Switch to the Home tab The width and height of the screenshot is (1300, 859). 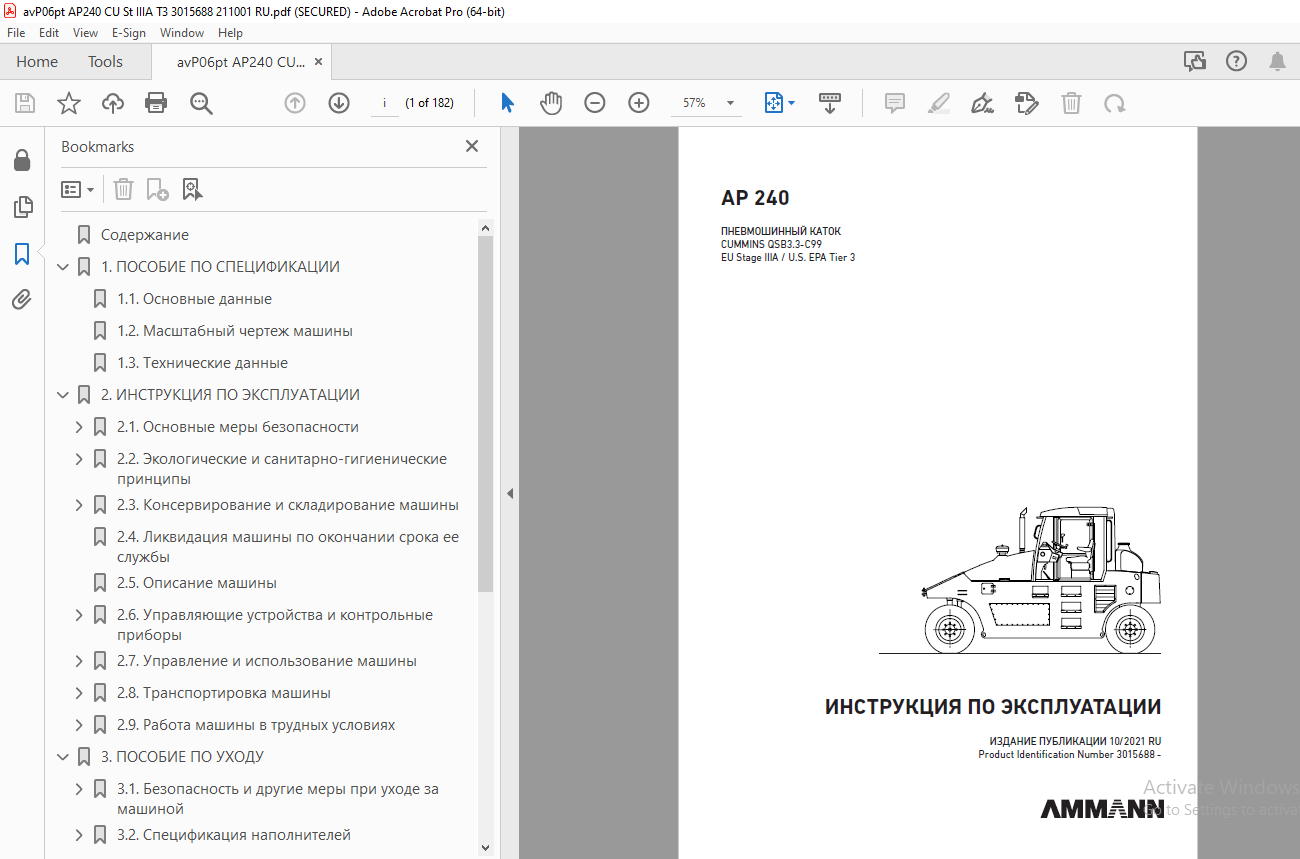coord(37,62)
